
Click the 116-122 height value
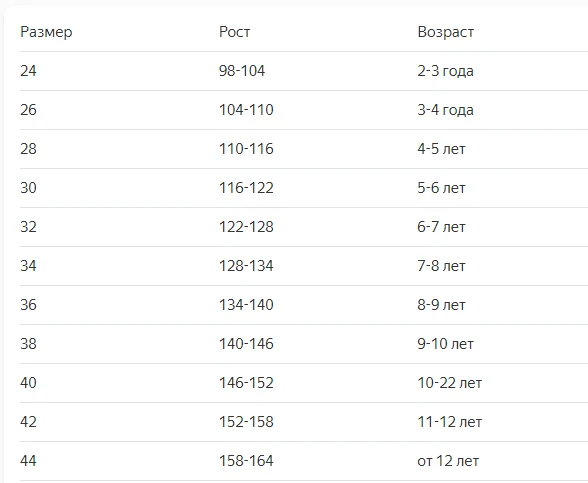[x=246, y=188]
